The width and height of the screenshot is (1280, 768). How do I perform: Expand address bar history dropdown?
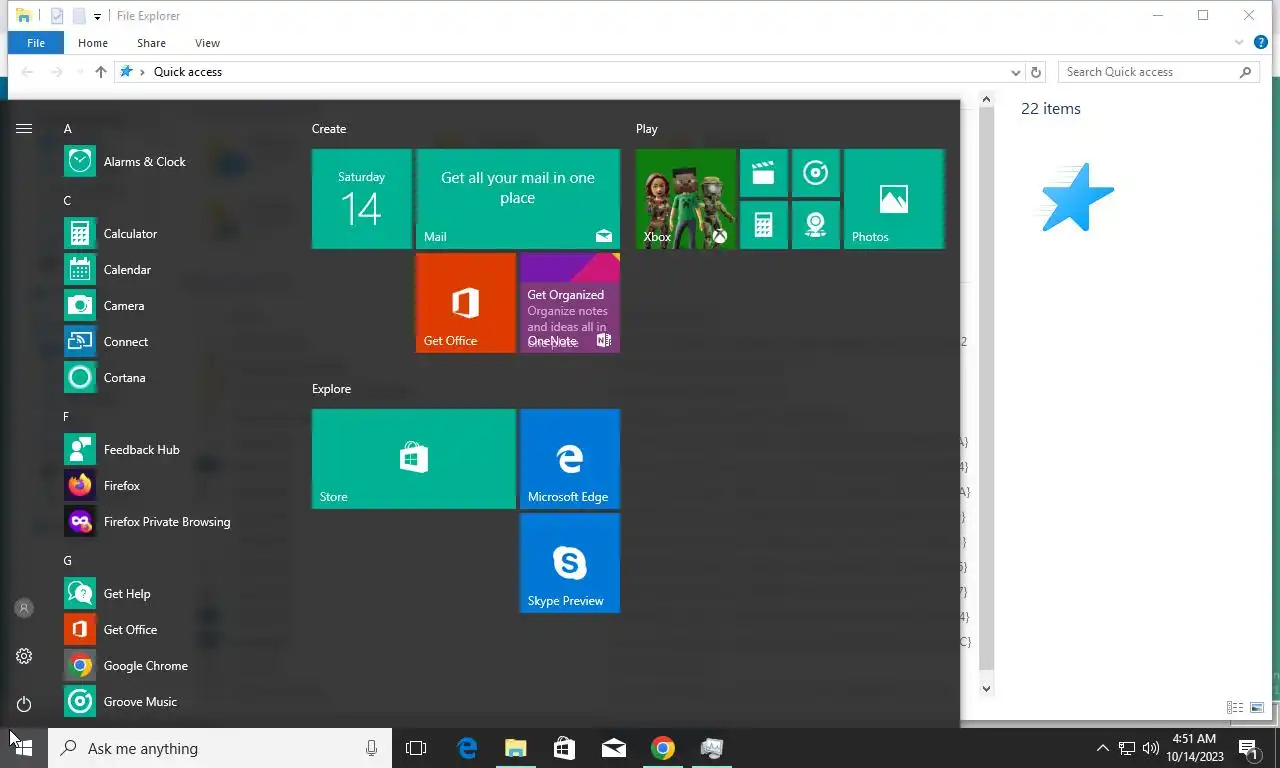tap(1015, 72)
